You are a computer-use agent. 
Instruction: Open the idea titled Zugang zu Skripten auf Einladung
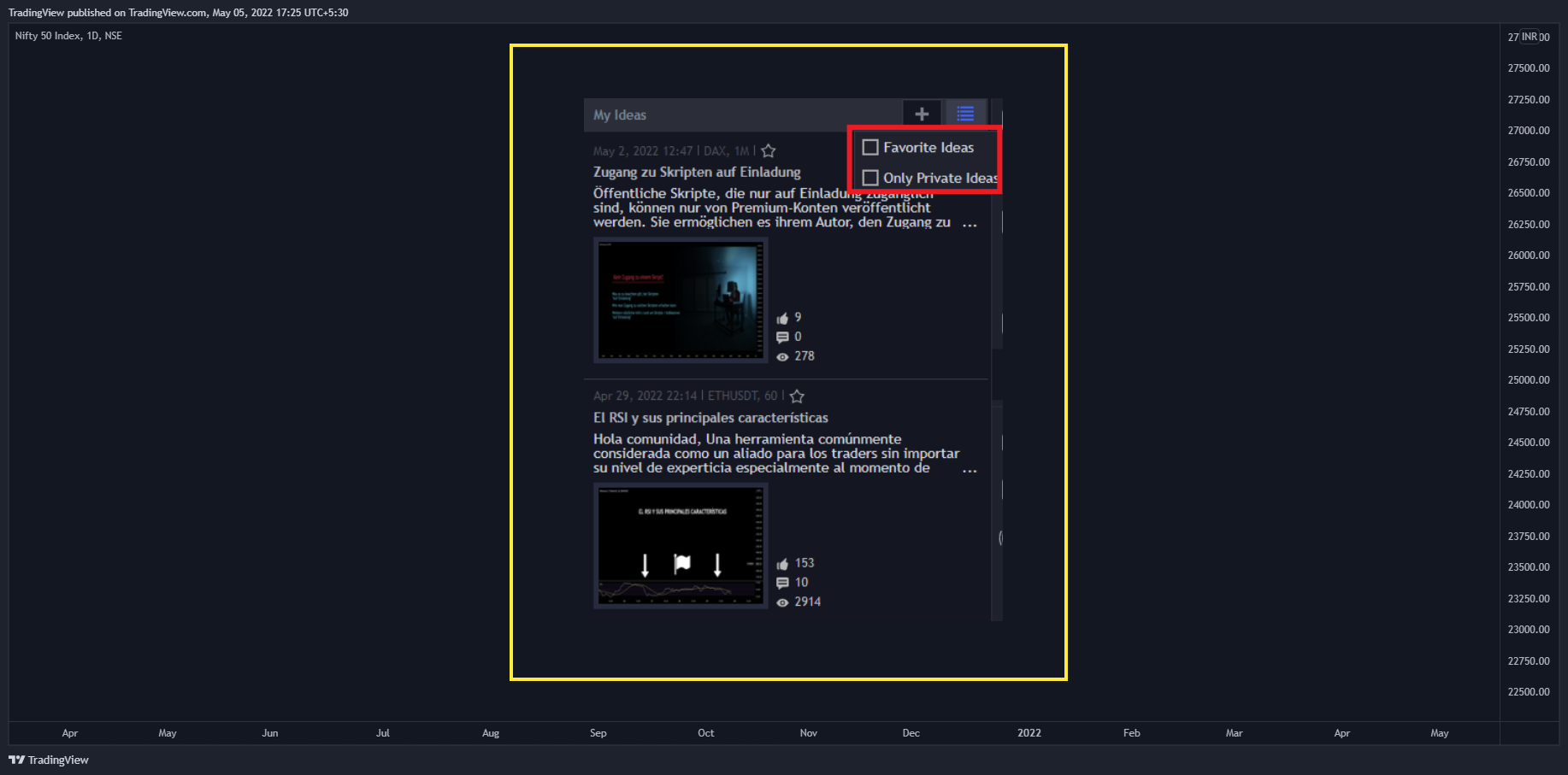tap(697, 172)
